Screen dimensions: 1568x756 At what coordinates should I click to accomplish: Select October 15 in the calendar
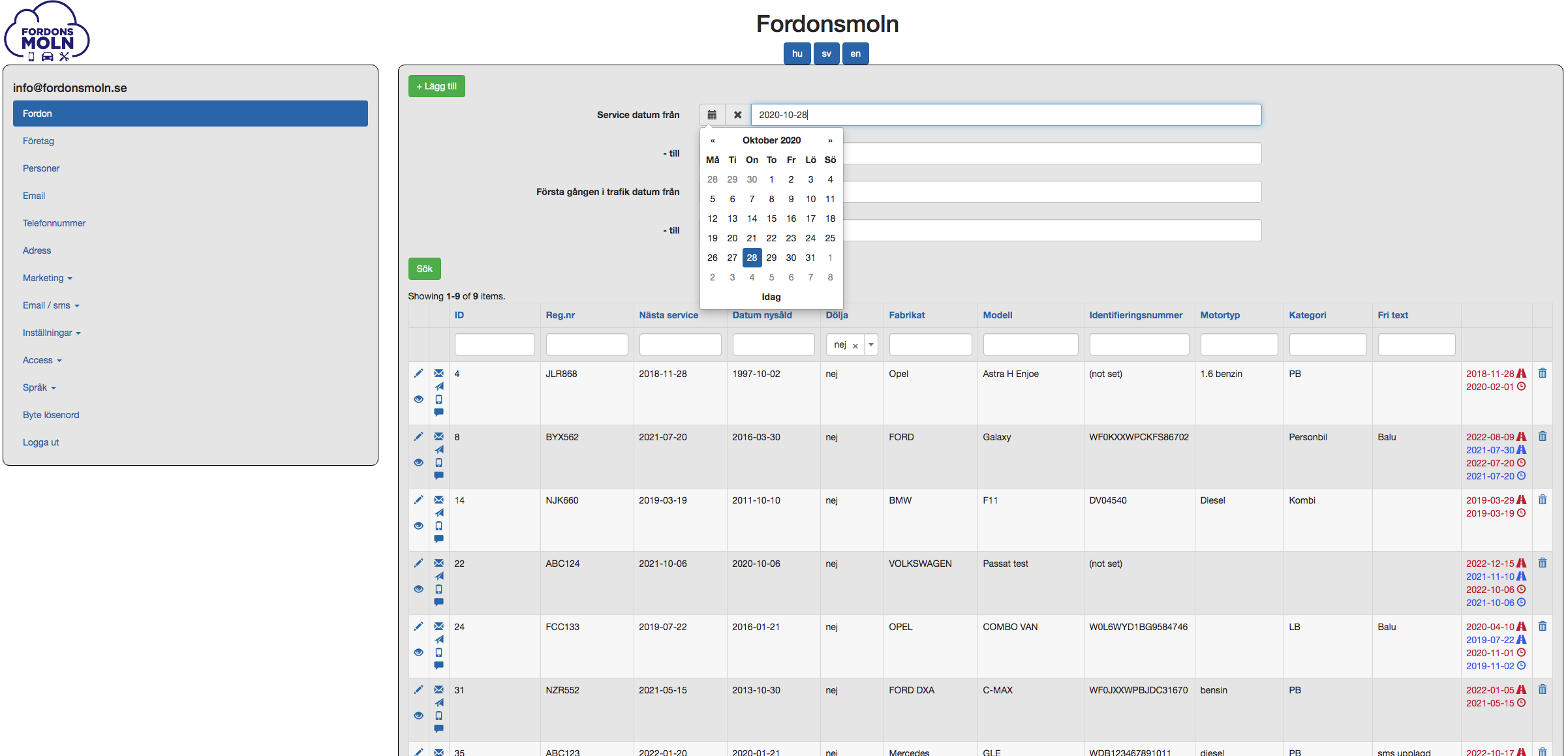771,219
